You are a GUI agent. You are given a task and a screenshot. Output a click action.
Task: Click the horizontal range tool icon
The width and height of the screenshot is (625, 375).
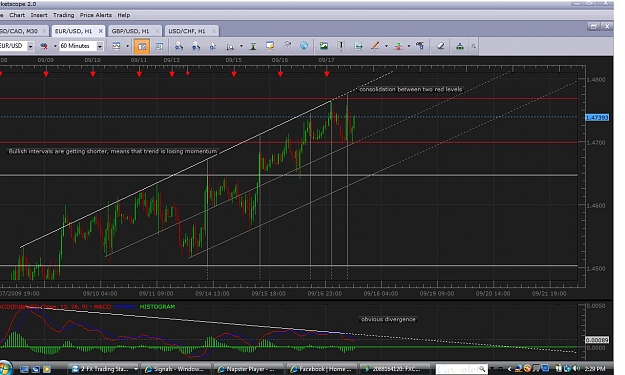(358, 46)
